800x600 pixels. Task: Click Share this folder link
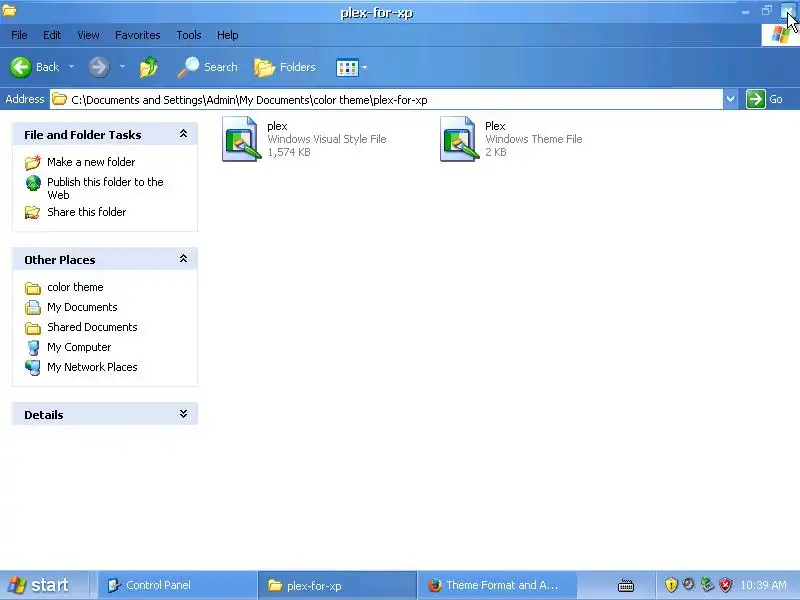86,212
